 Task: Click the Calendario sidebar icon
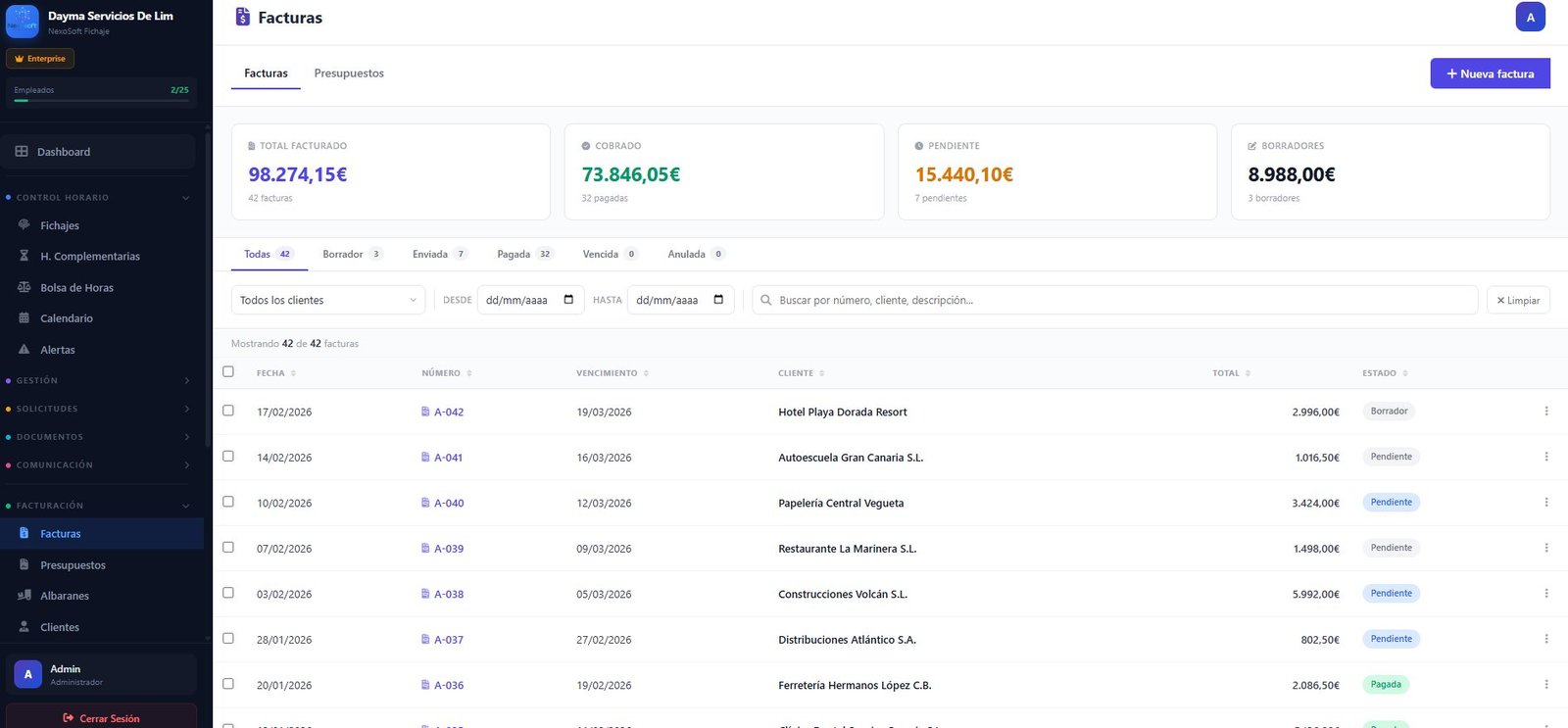click(x=24, y=318)
